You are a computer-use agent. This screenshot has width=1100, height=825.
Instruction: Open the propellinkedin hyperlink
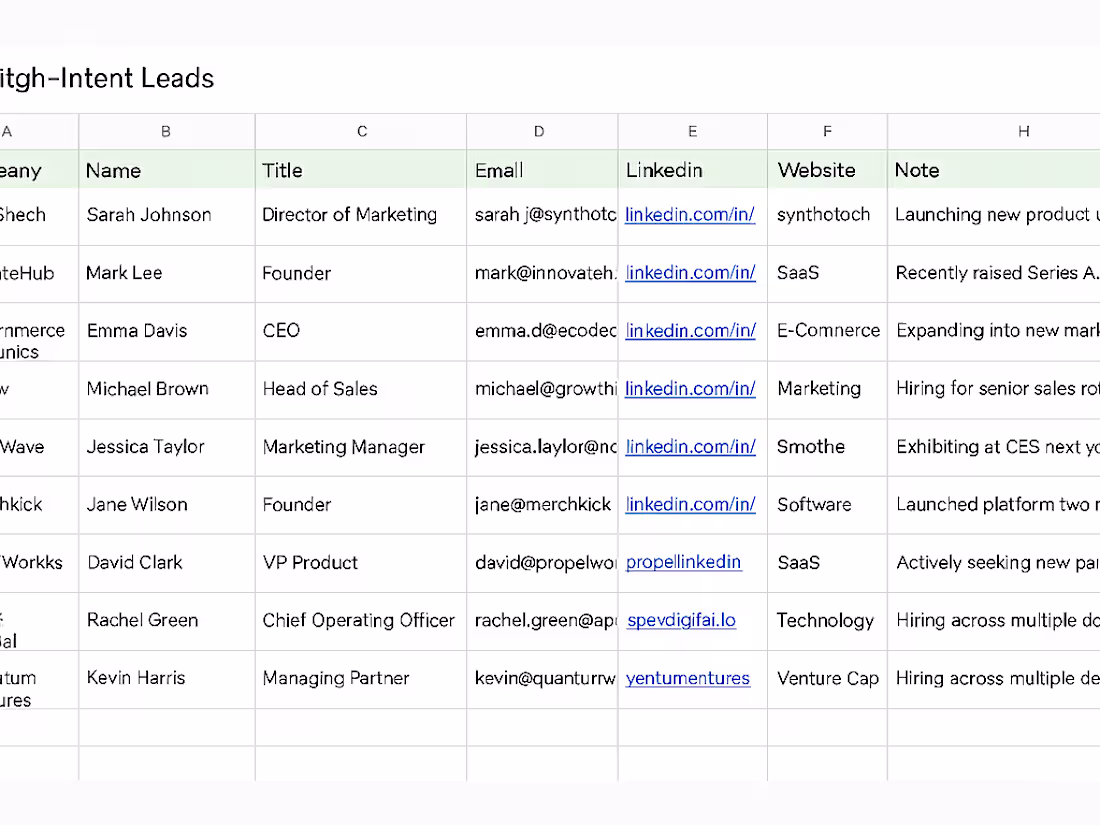683,562
